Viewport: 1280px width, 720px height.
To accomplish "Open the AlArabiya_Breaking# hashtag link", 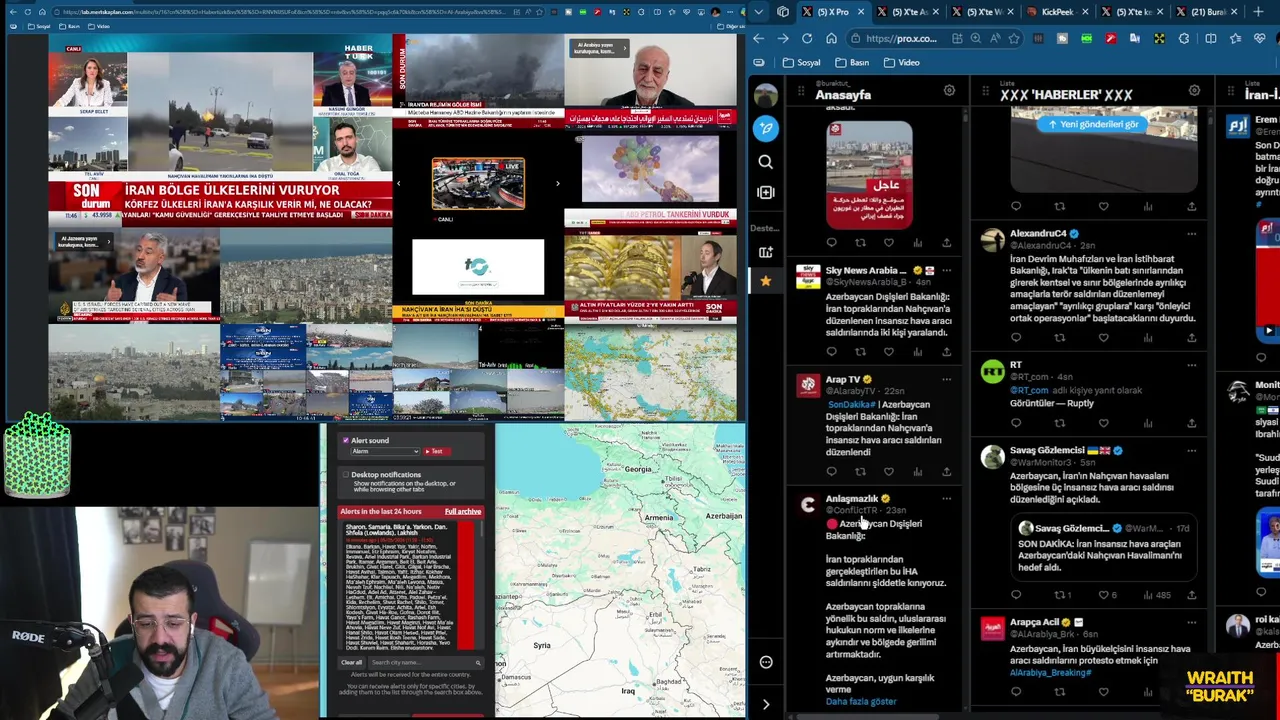I will click(1050, 673).
